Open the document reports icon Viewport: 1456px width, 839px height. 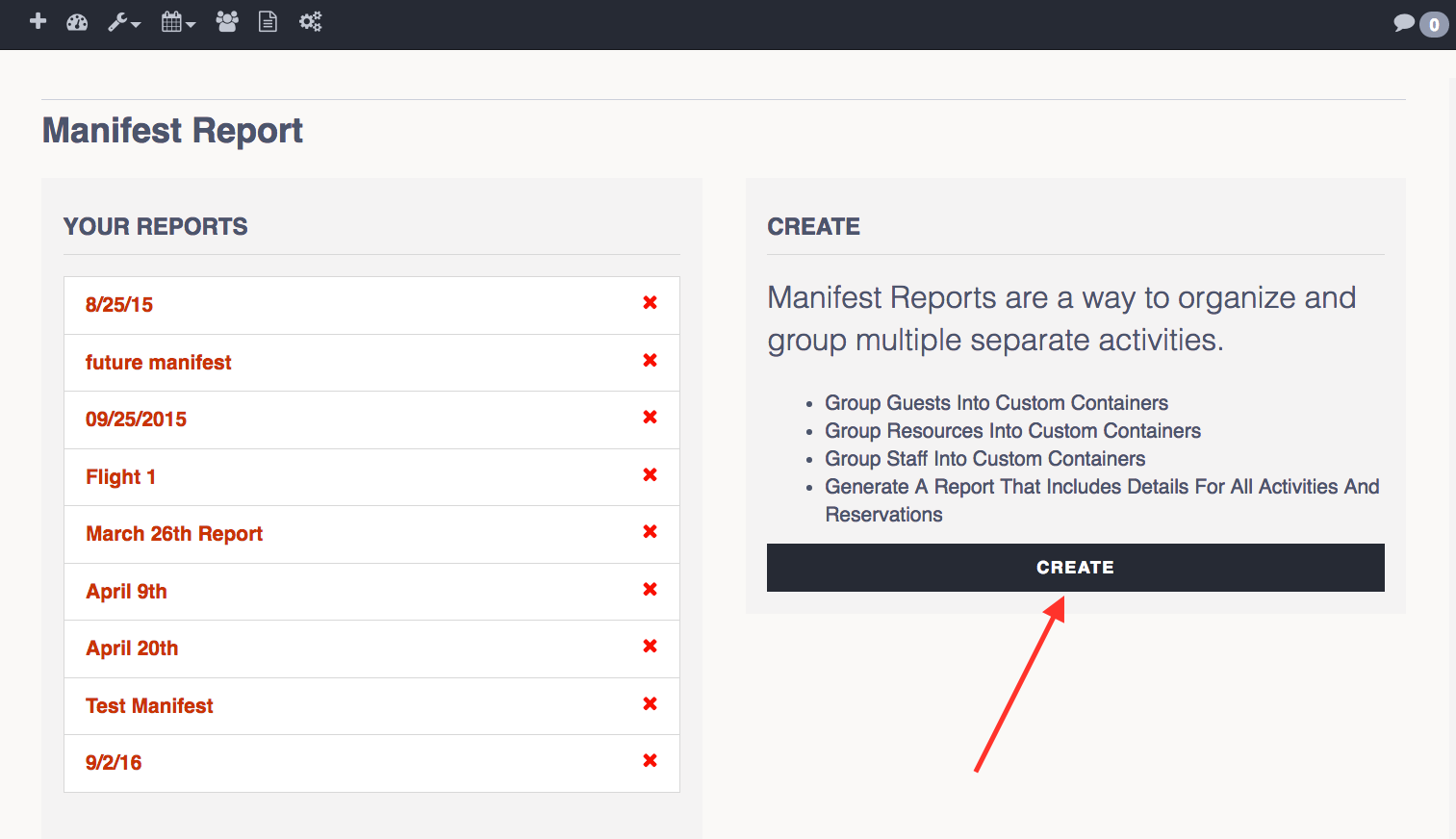(268, 21)
